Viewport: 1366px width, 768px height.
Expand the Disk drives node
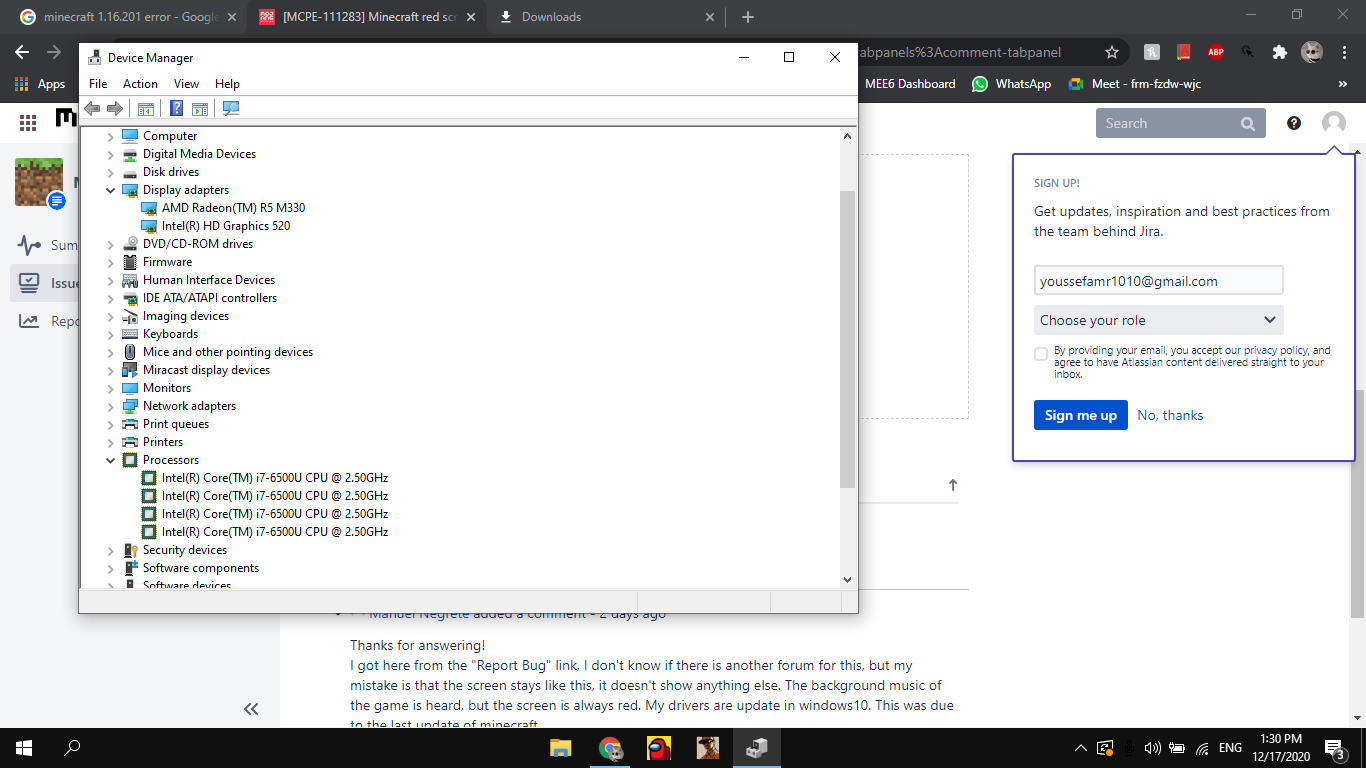tap(111, 172)
